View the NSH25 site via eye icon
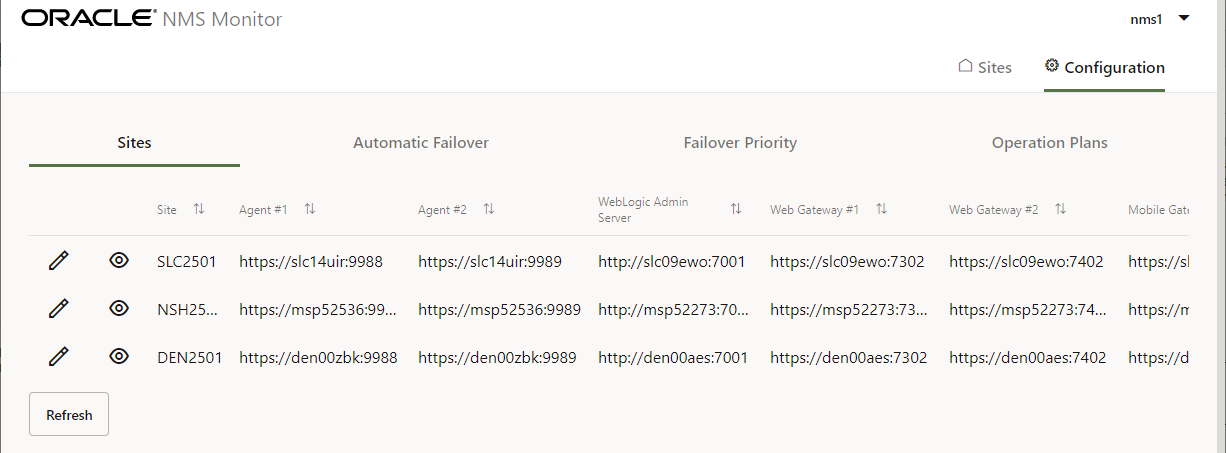This screenshot has width=1226, height=453. [119, 309]
